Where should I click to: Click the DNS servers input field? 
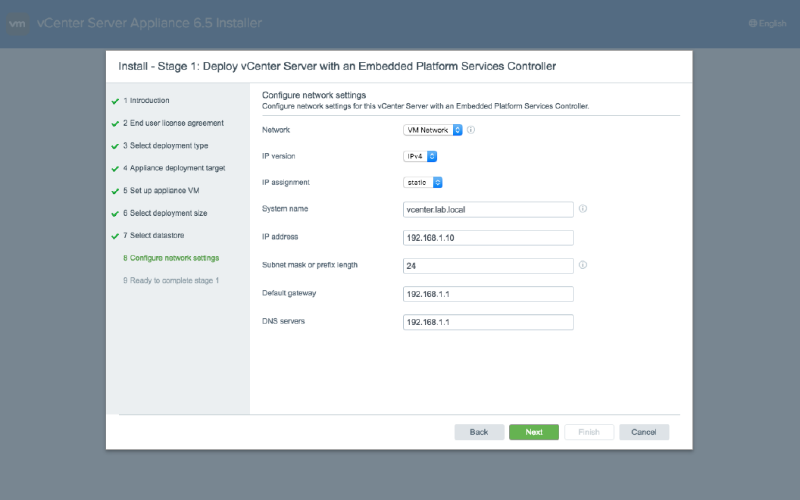tap(487, 322)
